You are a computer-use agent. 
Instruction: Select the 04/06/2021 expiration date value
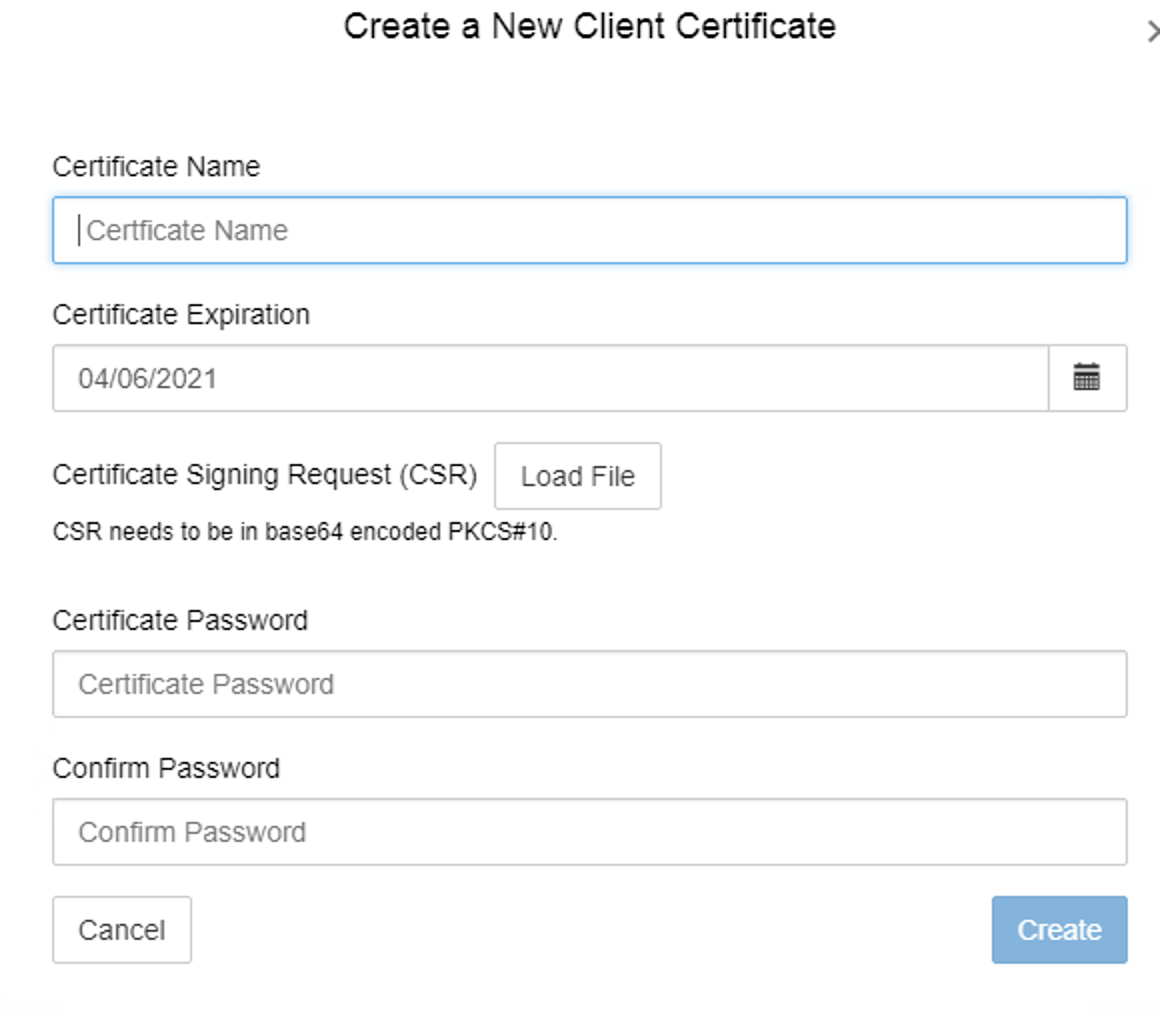[148, 378]
